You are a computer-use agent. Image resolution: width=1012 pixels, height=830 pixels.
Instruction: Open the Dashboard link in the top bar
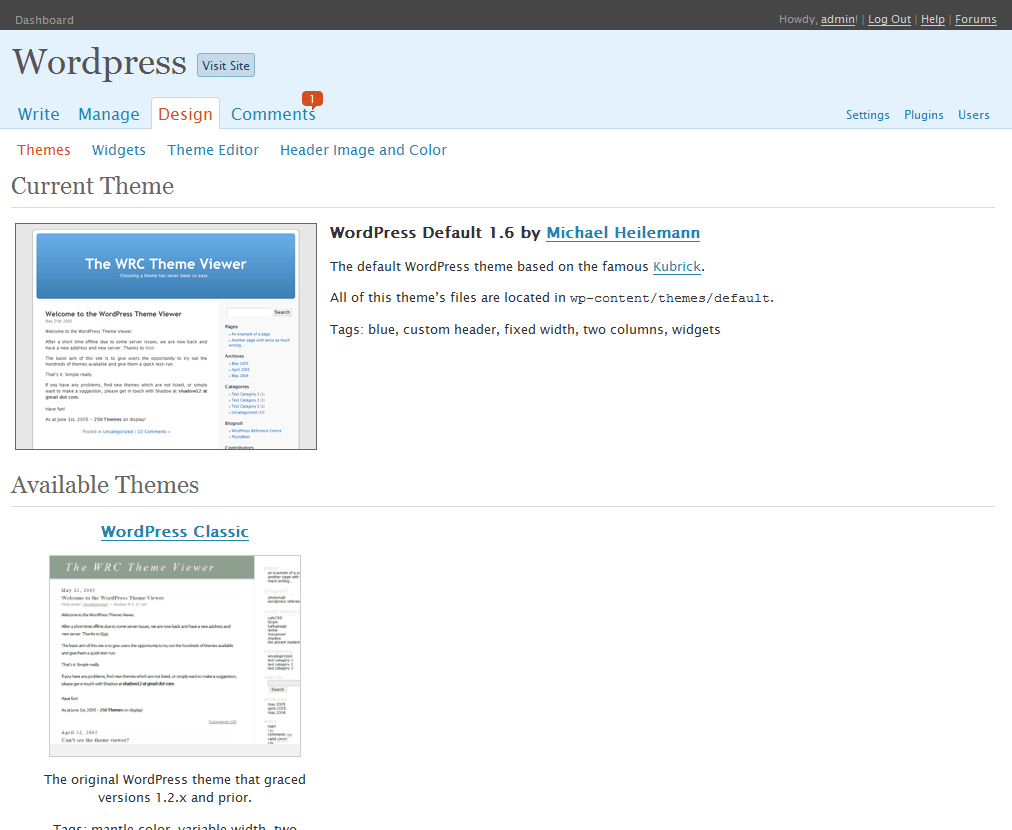(x=45, y=20)
